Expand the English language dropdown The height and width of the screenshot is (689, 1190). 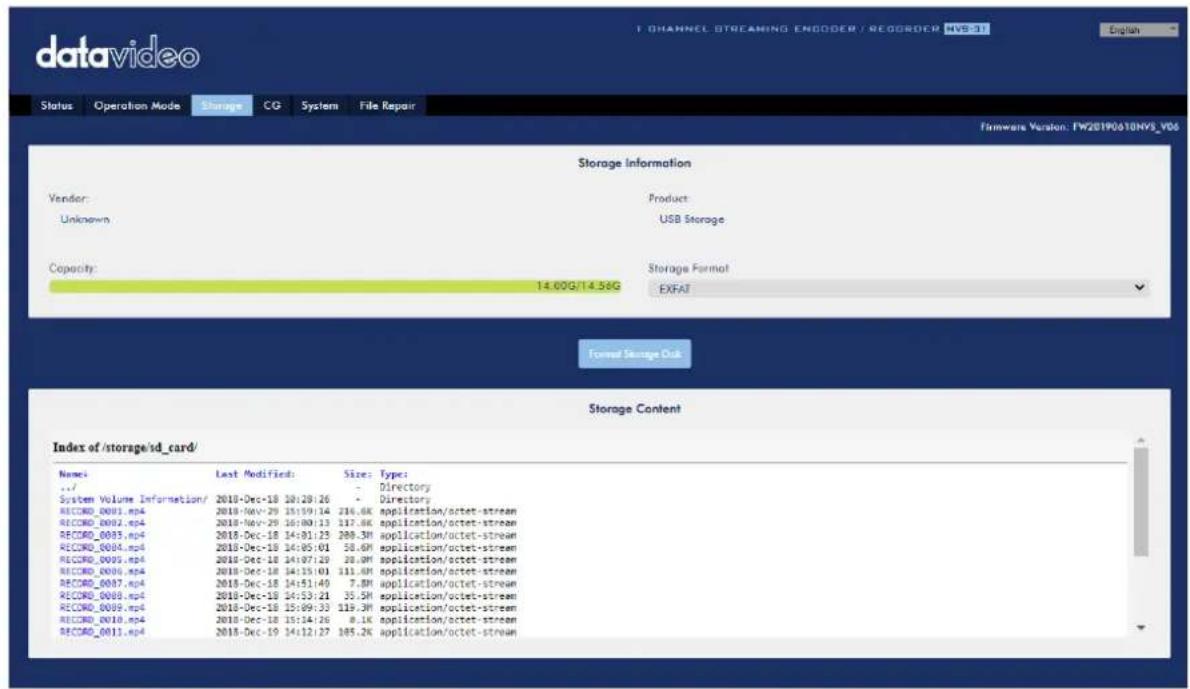click(x=1138, y=30)
